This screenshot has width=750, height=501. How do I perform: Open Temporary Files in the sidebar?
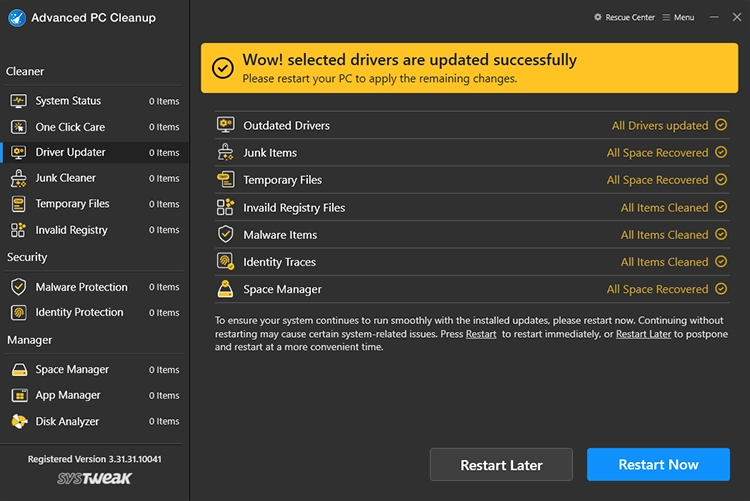tap(72, 204)
